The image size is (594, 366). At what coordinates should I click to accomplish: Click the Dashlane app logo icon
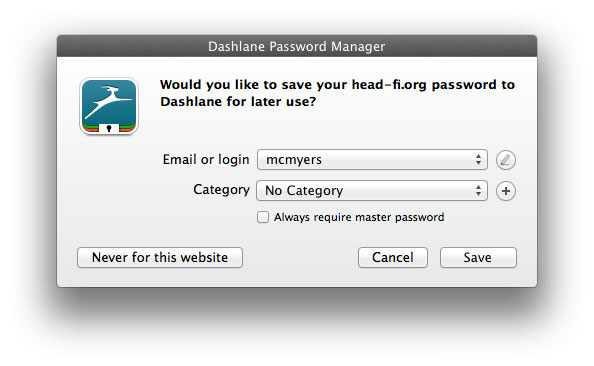[x=109, y=106]
